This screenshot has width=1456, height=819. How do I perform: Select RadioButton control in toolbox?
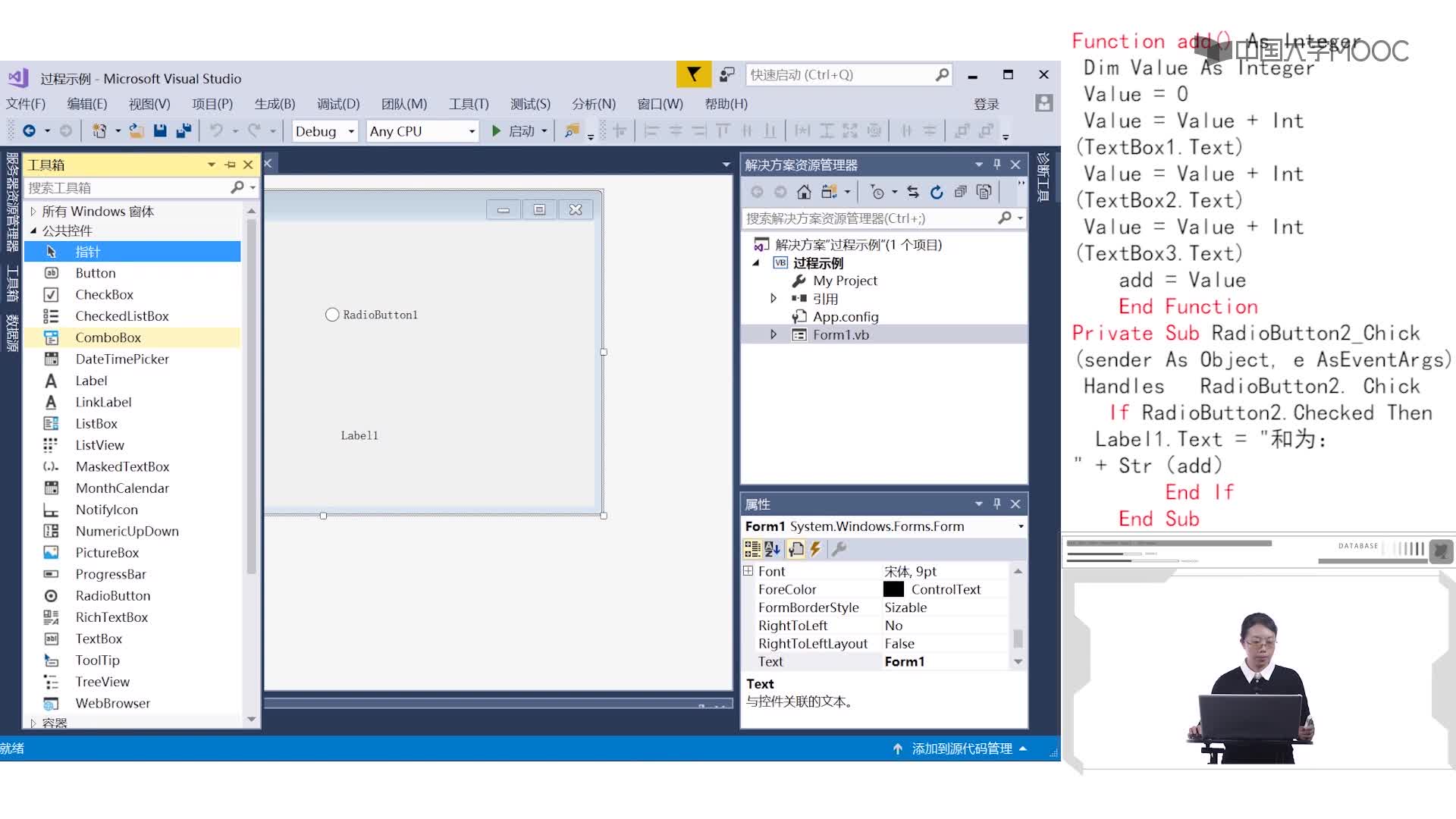112,595
